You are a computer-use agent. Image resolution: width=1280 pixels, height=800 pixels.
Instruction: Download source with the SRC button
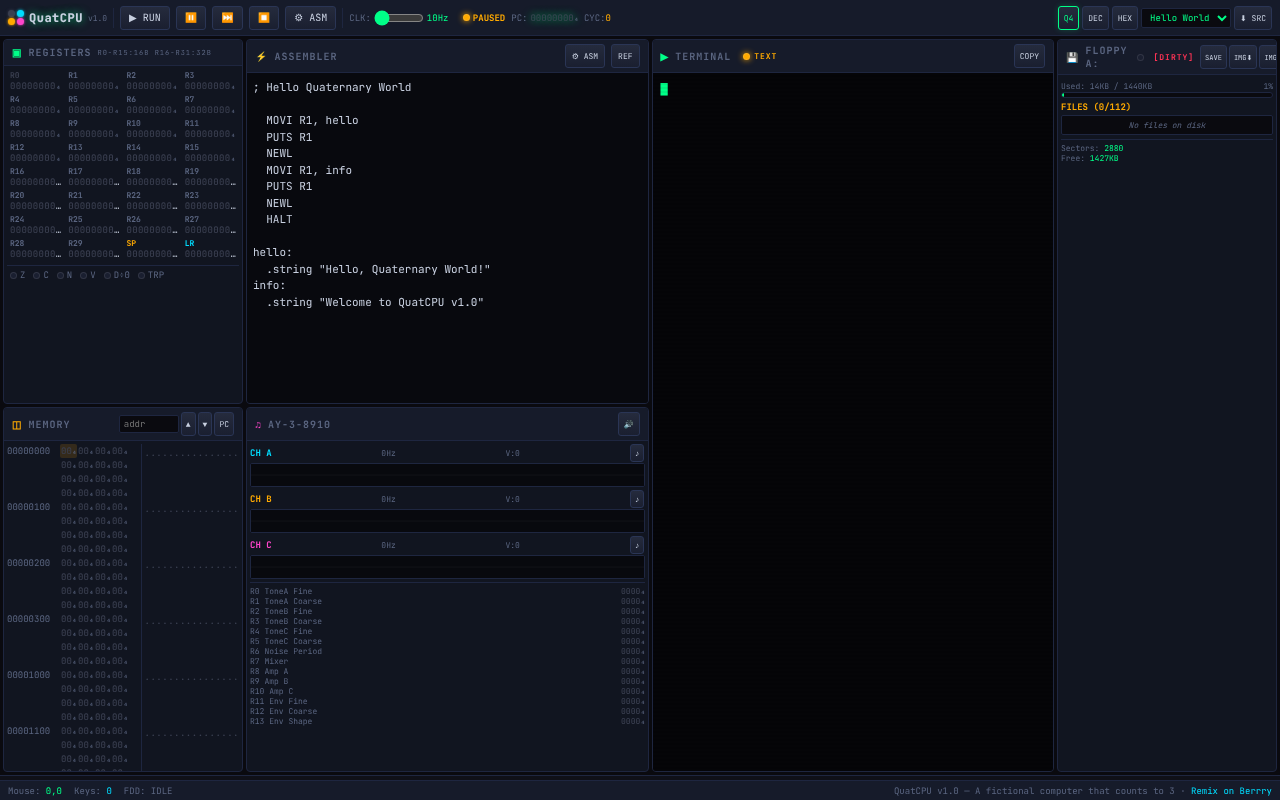(1253, 18)
